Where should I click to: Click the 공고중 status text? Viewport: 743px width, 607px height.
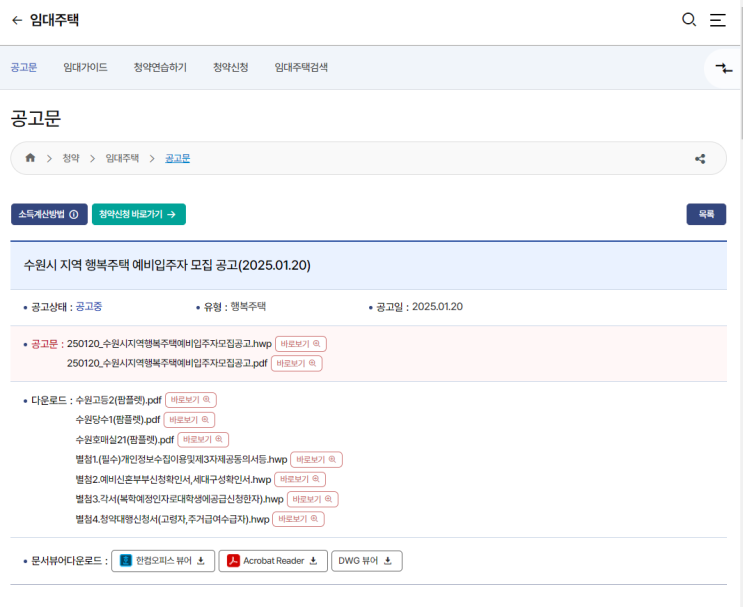click(x=89, y=307)
